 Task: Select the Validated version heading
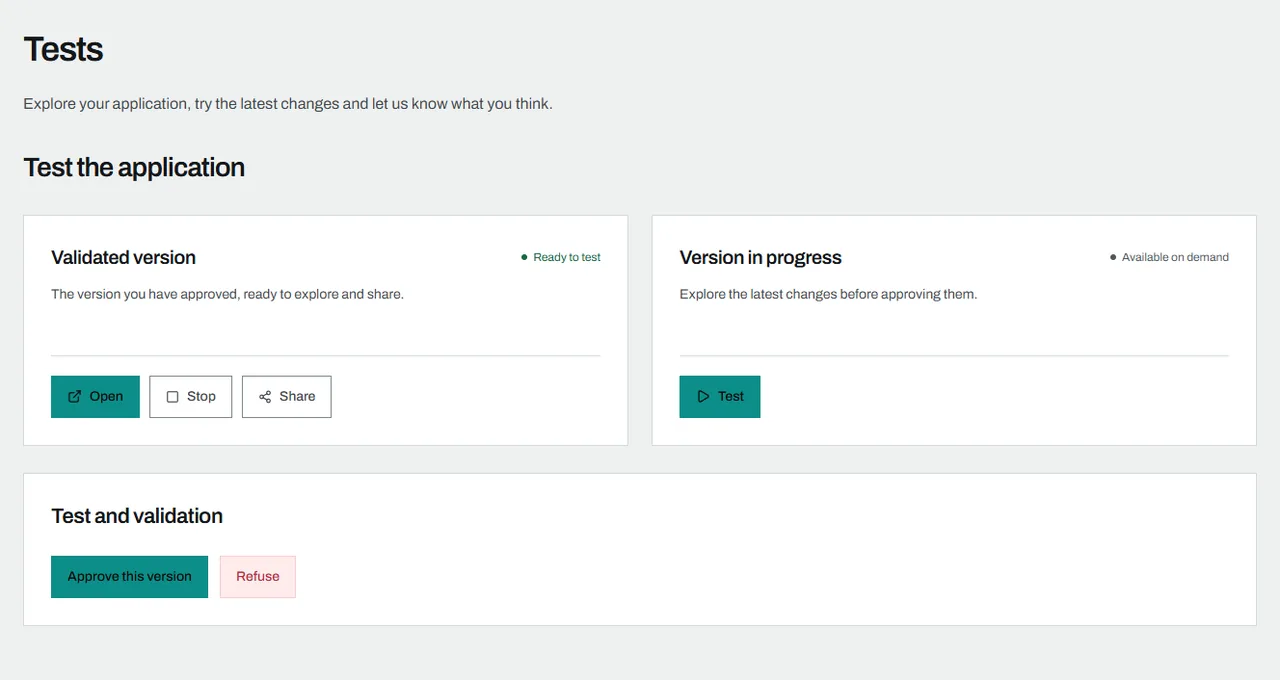pyautogui.click(x=123, y=258)
